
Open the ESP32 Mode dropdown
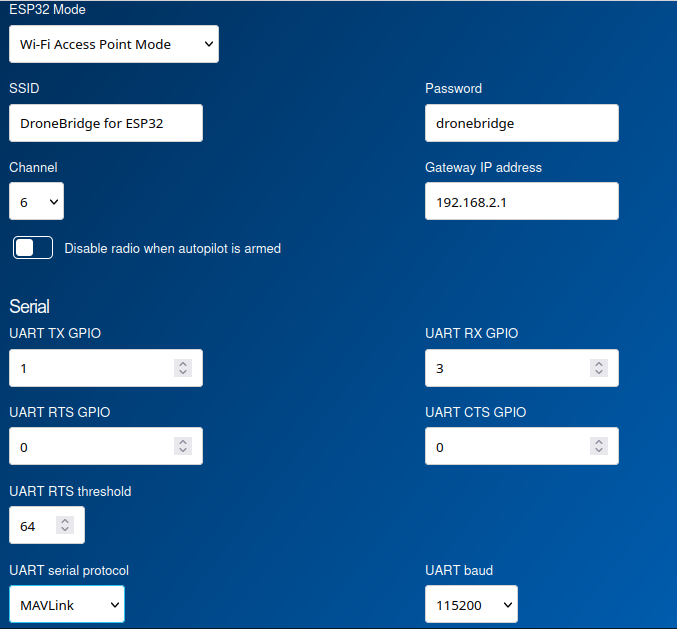113,44
